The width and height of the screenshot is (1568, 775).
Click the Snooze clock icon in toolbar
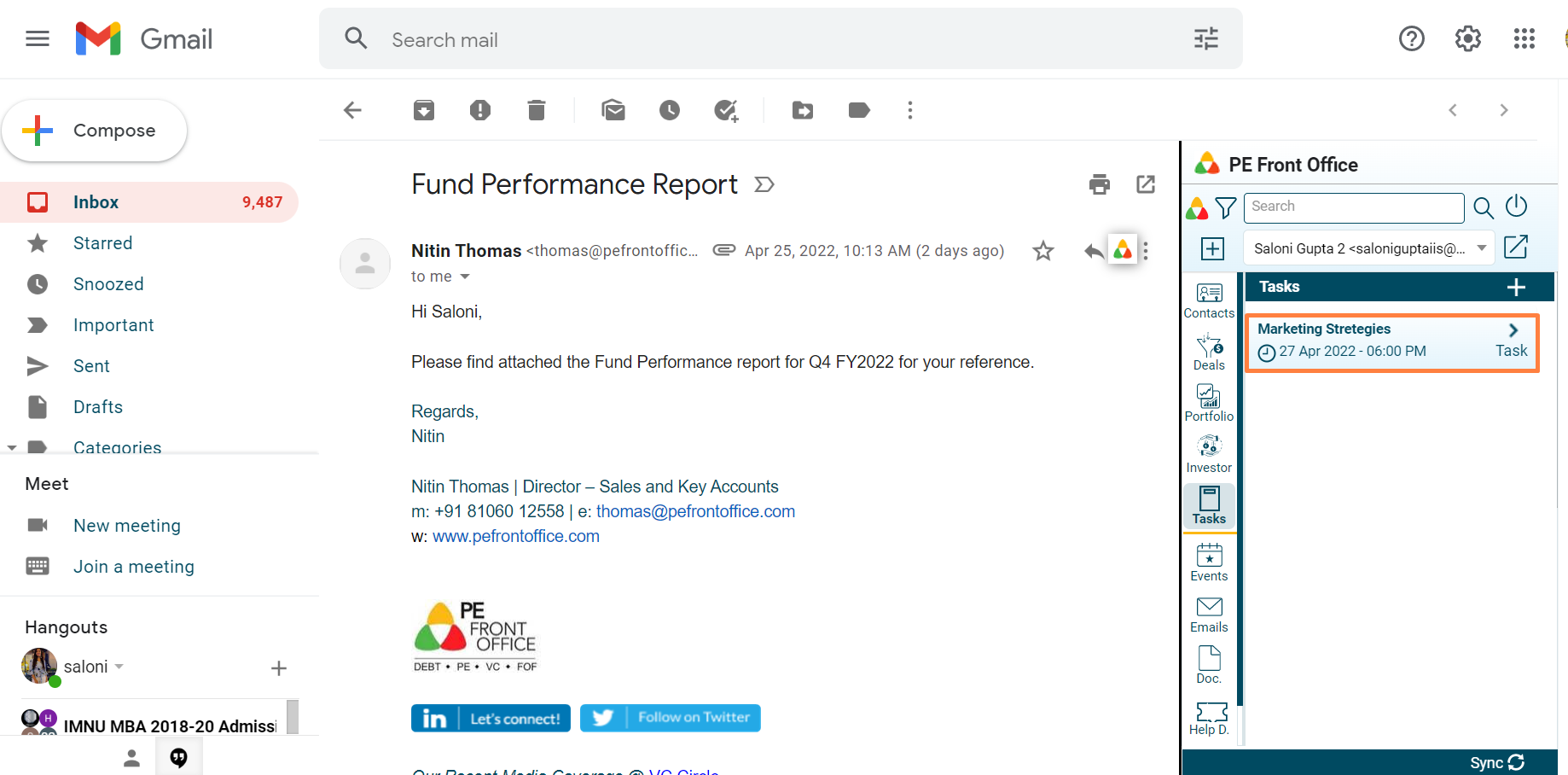point(670,110)
